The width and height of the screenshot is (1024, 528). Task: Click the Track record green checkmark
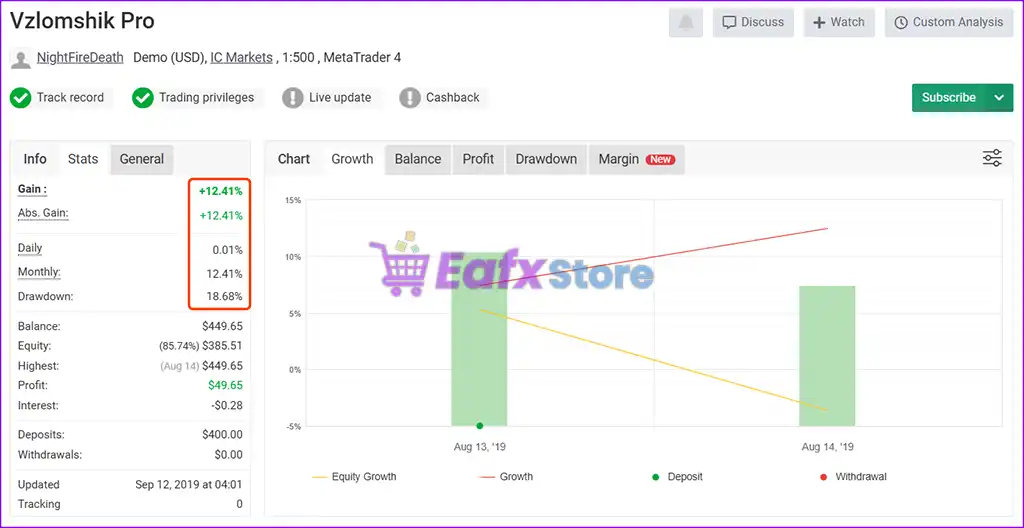pyautogui.click(x=21, y=98)
